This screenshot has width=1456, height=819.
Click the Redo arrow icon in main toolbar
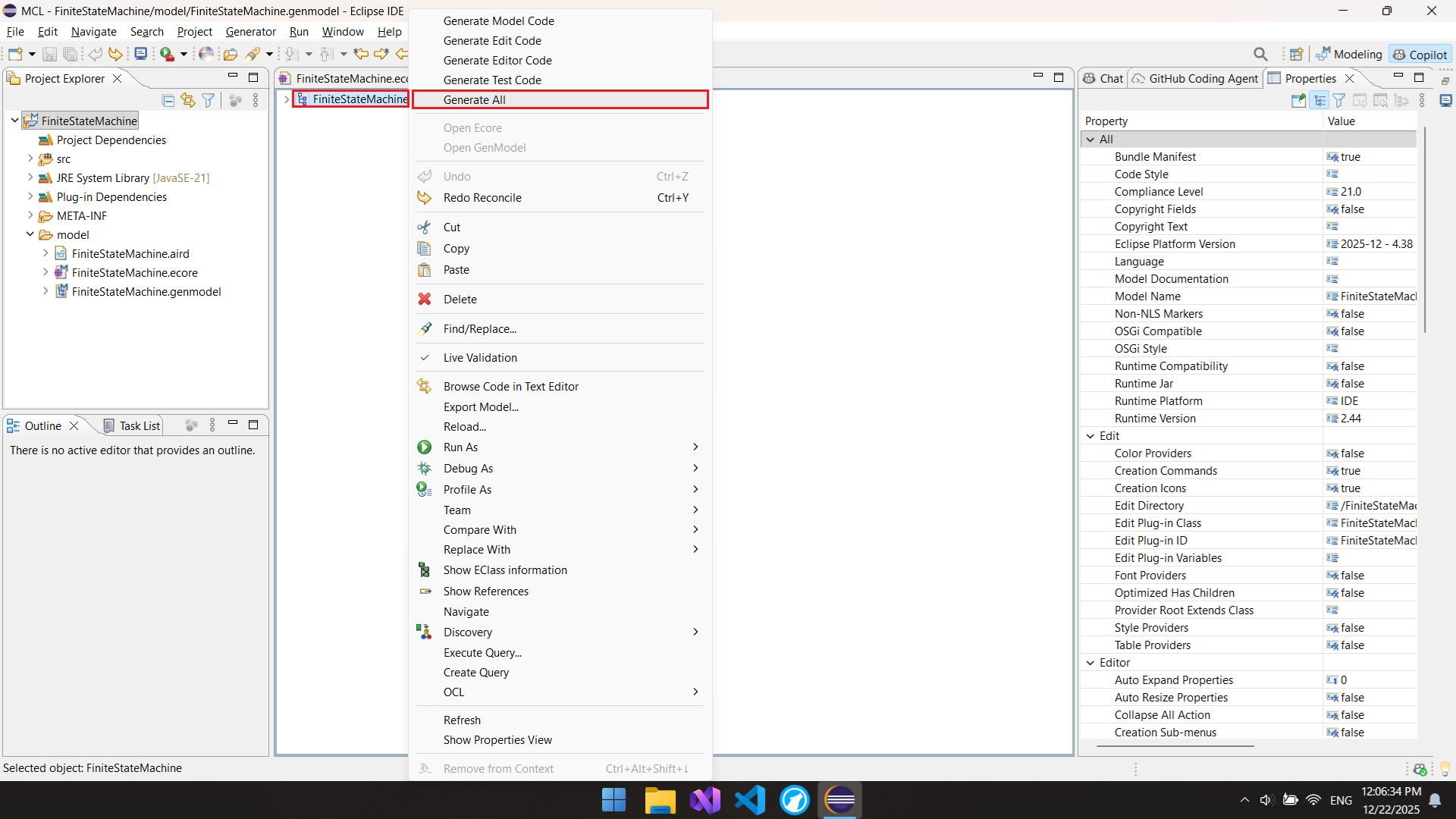click(x=115, y=54)
